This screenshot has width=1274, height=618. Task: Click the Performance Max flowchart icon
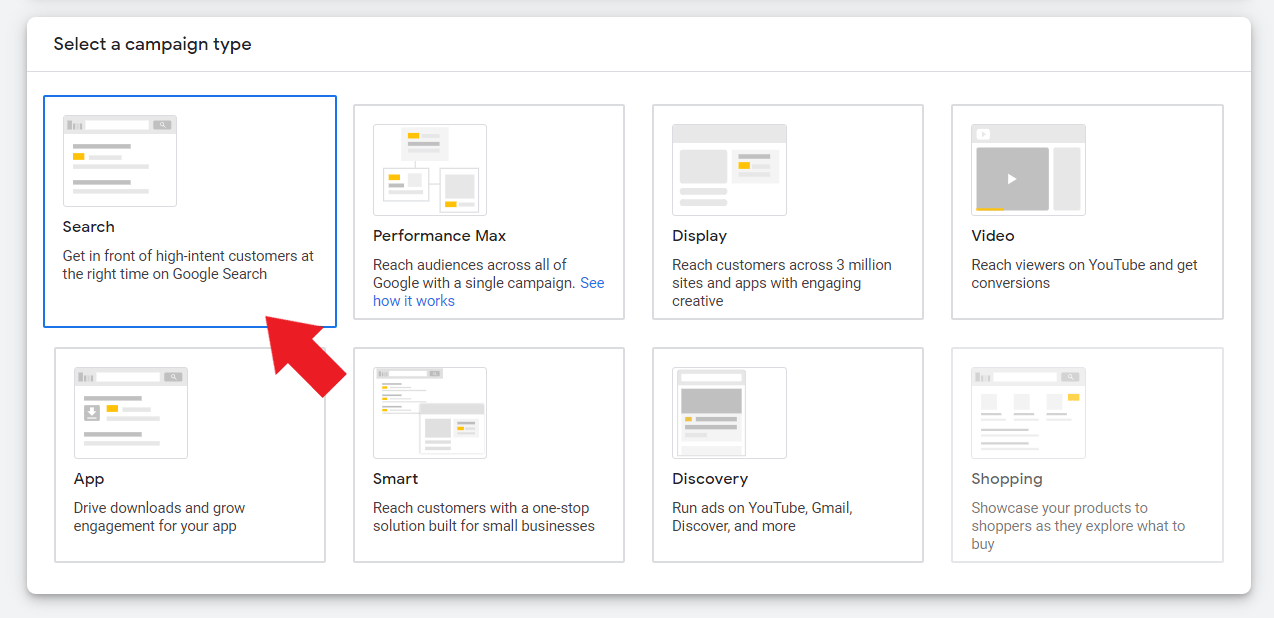[429, 169]
